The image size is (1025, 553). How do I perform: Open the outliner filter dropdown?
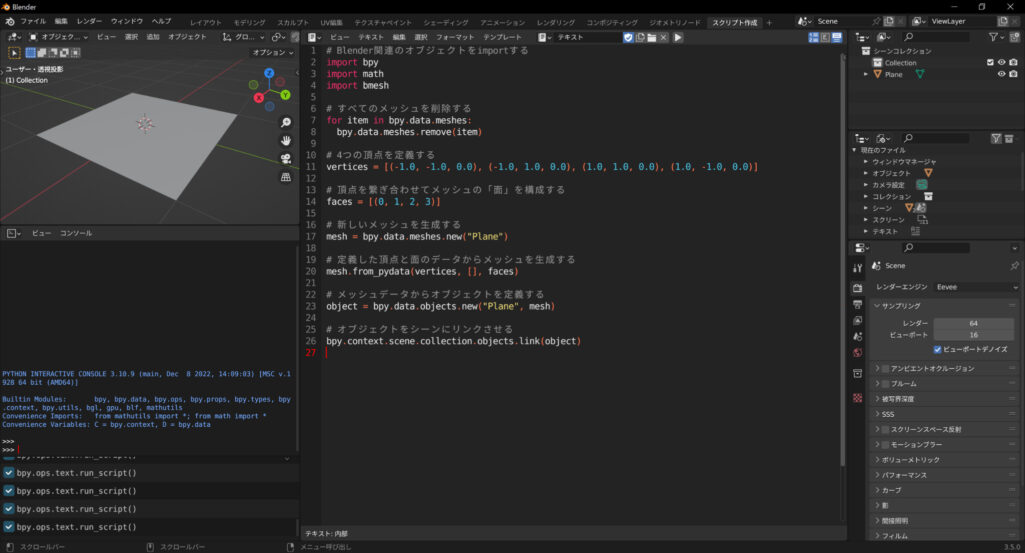pyautogui.click(x=996, y=37)
